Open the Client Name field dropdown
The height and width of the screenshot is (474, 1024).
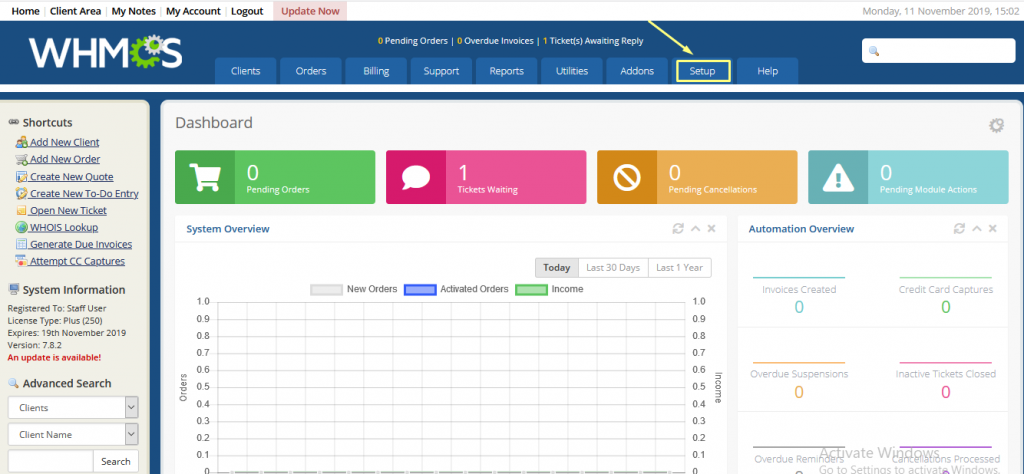click(x=73, y=434)
